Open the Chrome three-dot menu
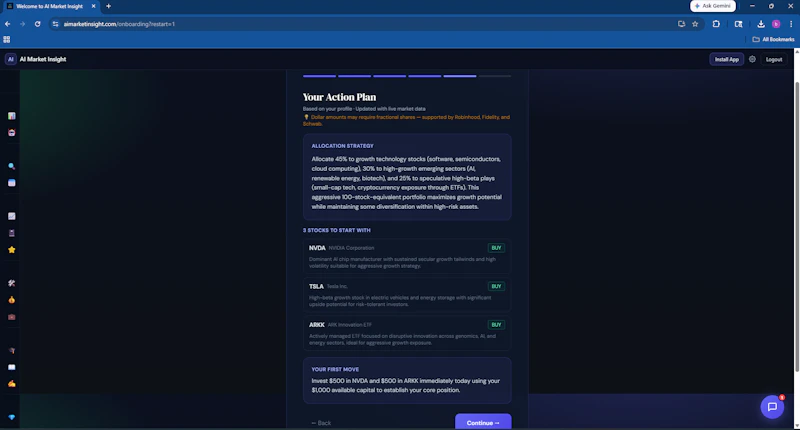 (791, 24)
